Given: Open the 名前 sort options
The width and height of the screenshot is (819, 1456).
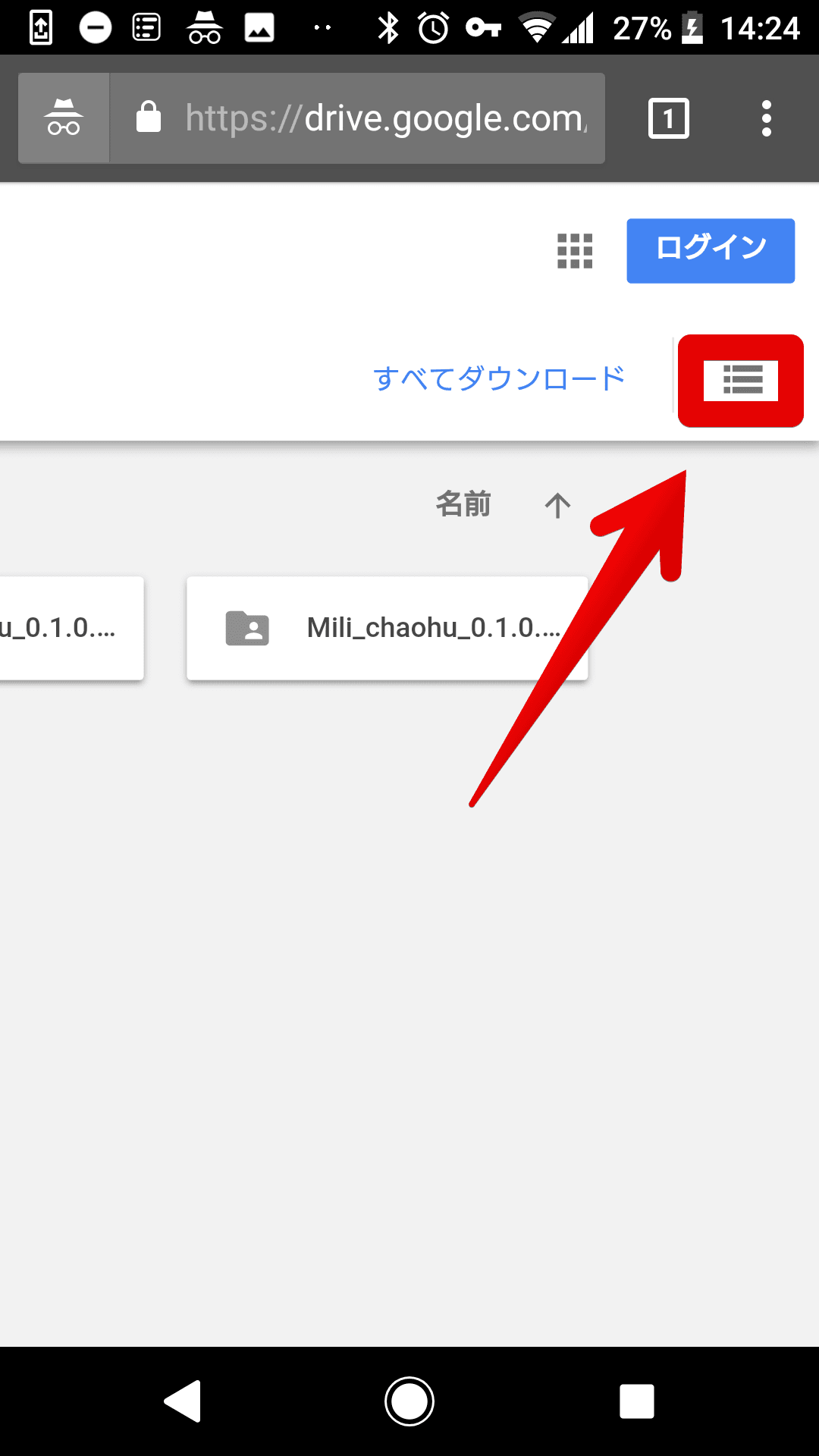Looking at the screenshot, I should click(x=463, y=504).
